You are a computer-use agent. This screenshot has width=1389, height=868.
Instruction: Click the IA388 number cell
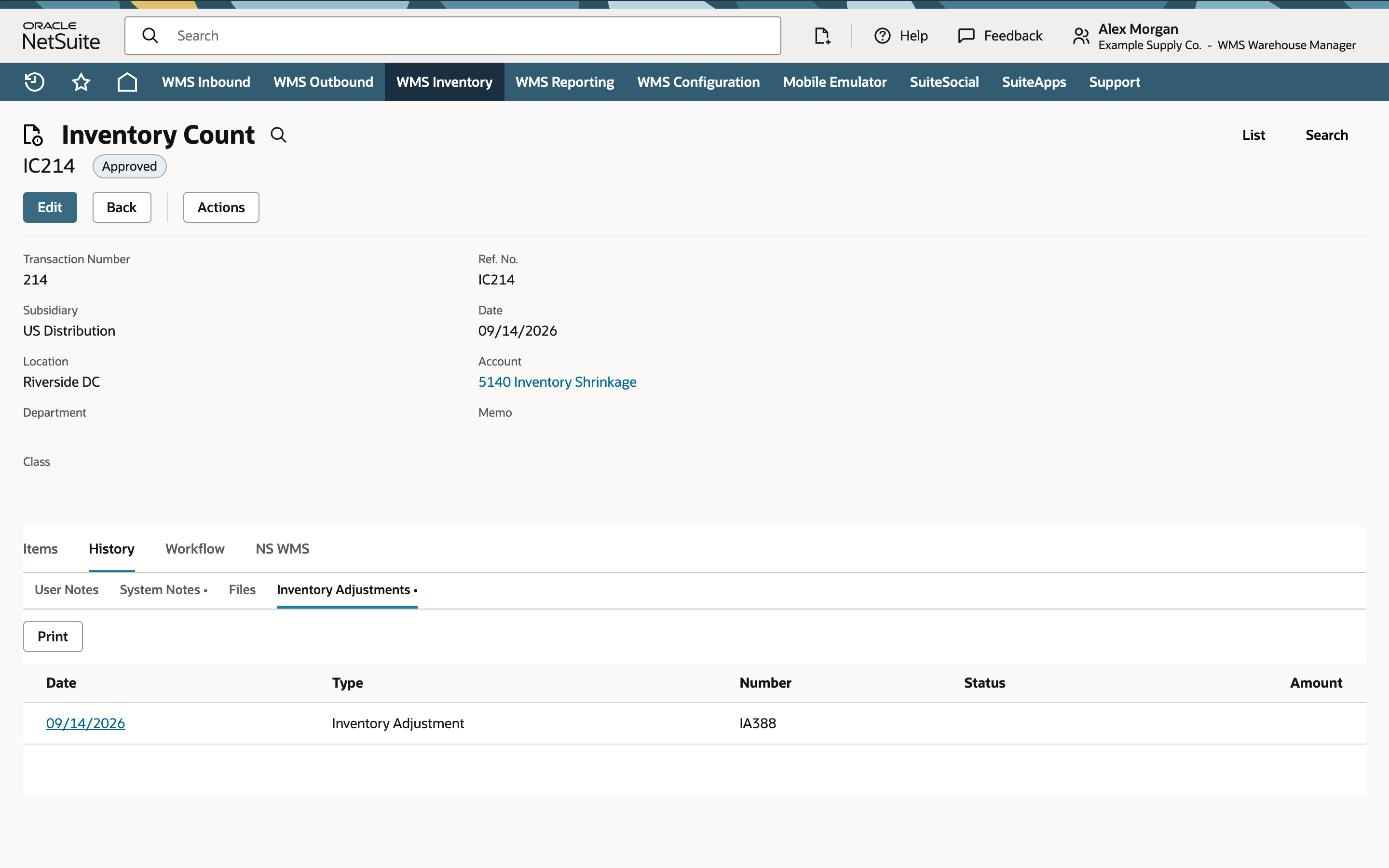click(758, 723)
